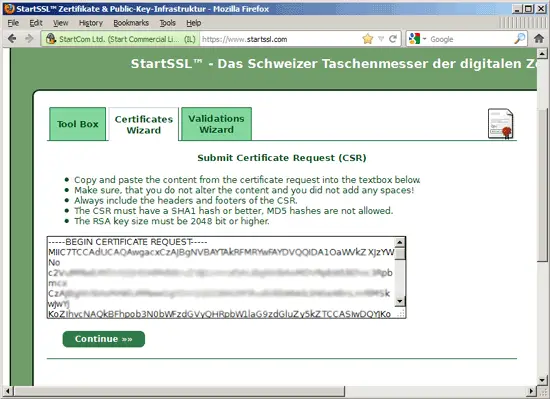Bookmark this page with the star icon
The image size is (550, 399).
coord(368,39)
